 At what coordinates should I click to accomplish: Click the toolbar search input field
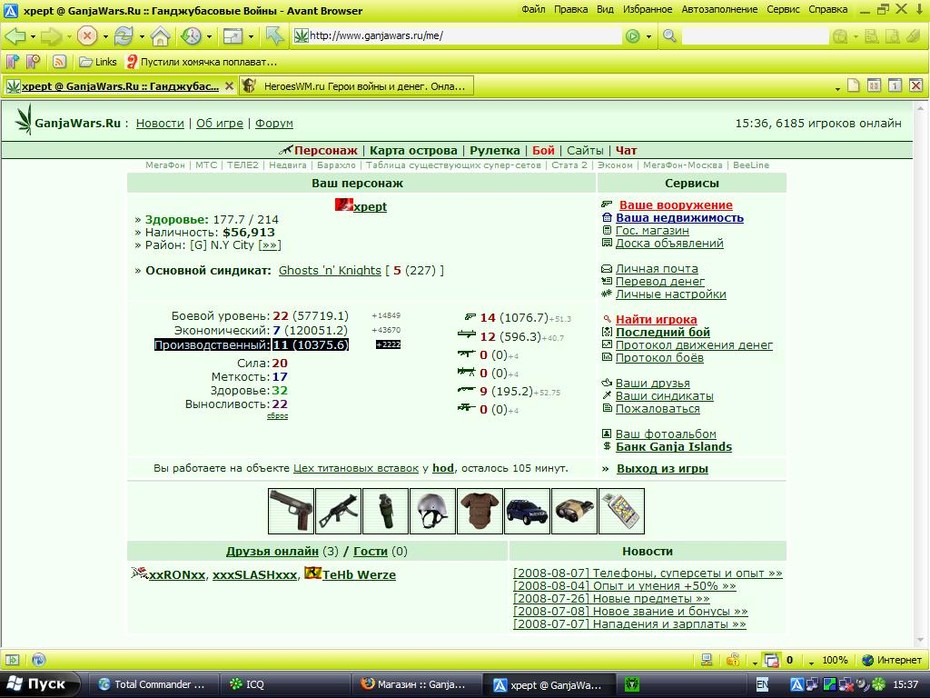[x=754, y=36]
